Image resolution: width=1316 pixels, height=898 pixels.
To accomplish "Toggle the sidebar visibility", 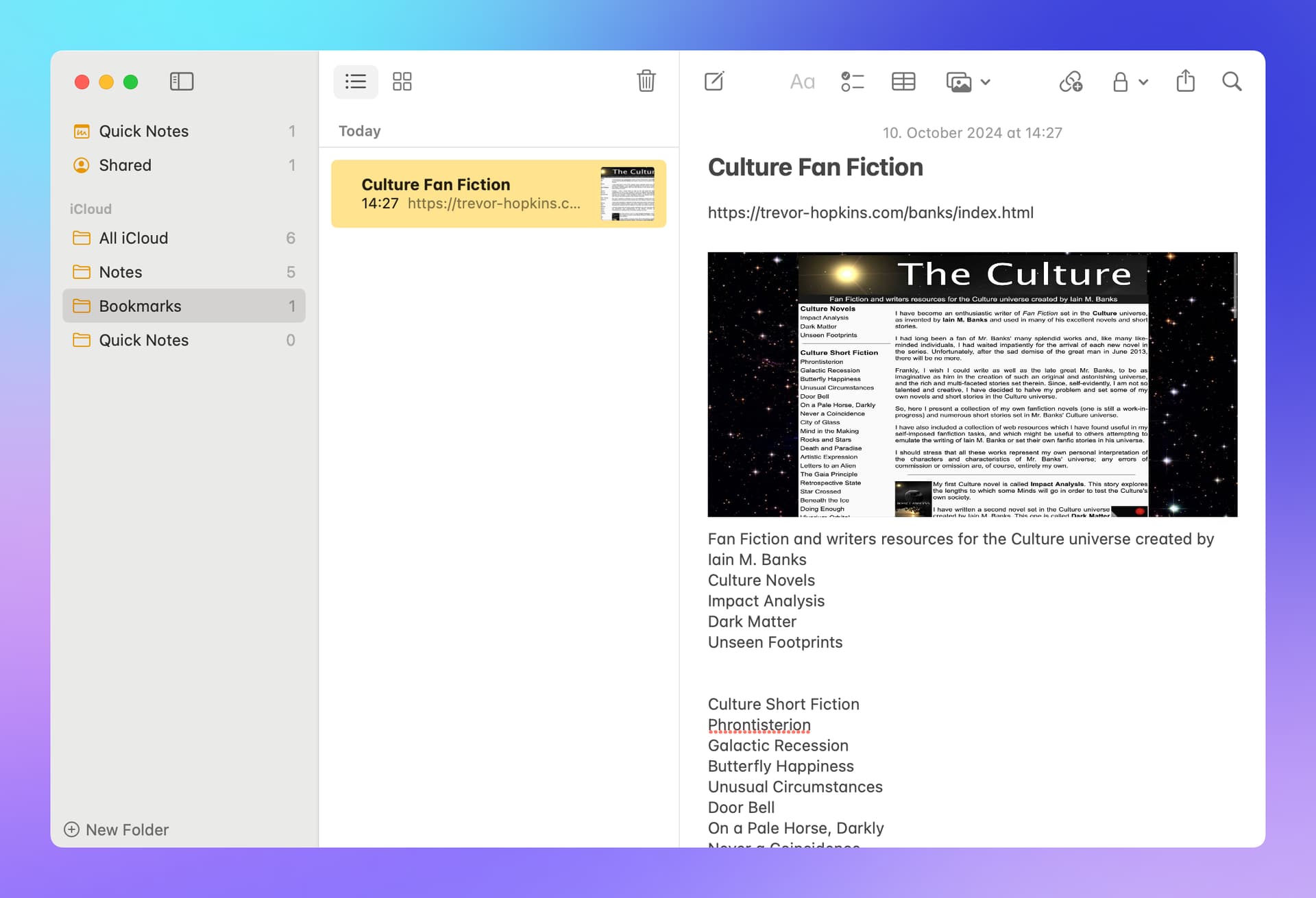I will coord(182,82).
